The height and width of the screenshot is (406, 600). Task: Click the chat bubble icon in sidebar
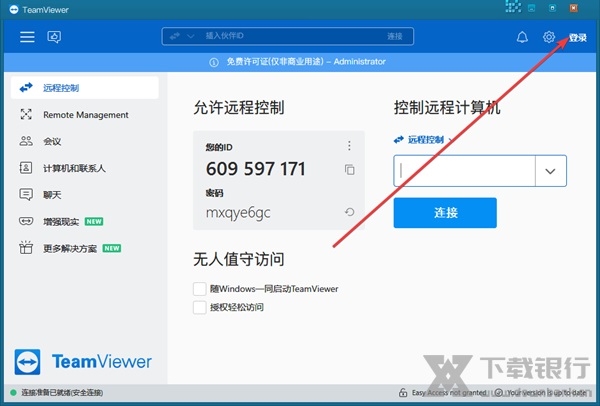26,194
